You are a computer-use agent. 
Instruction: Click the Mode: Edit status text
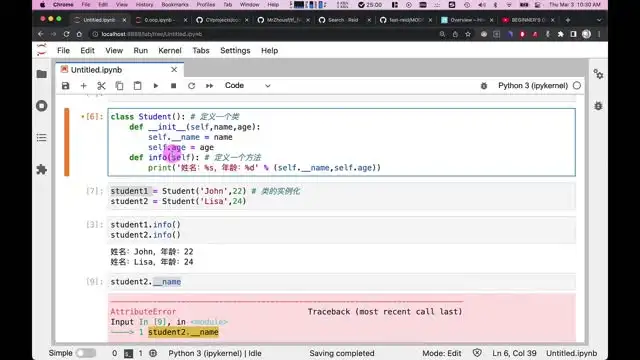[x=442, y=353]
